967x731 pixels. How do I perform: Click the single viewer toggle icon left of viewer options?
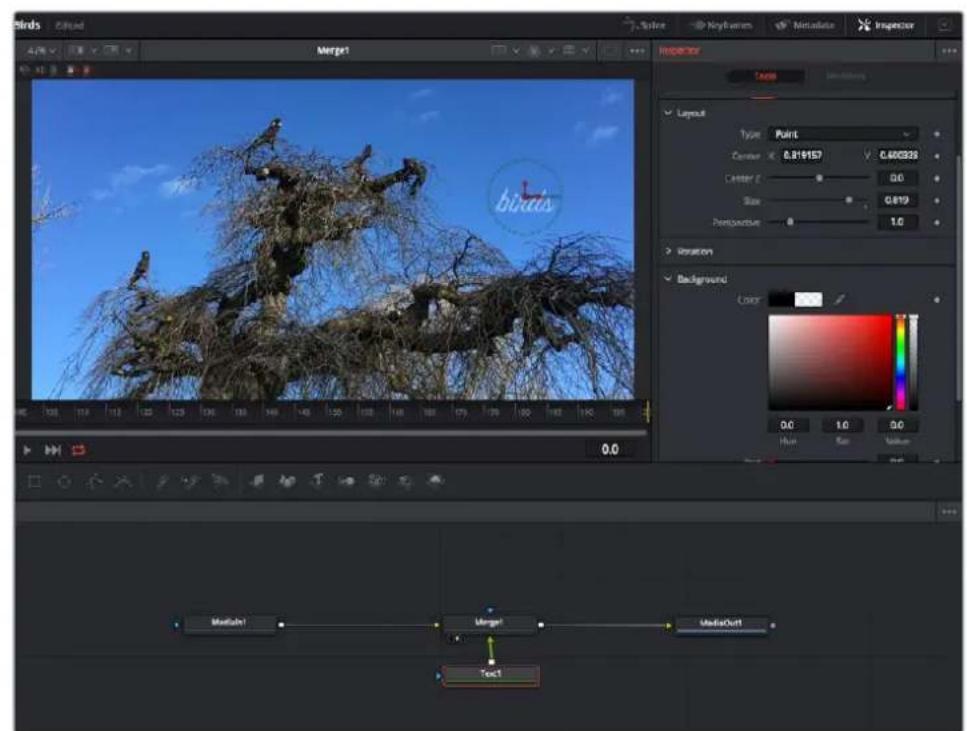point(610,51)
